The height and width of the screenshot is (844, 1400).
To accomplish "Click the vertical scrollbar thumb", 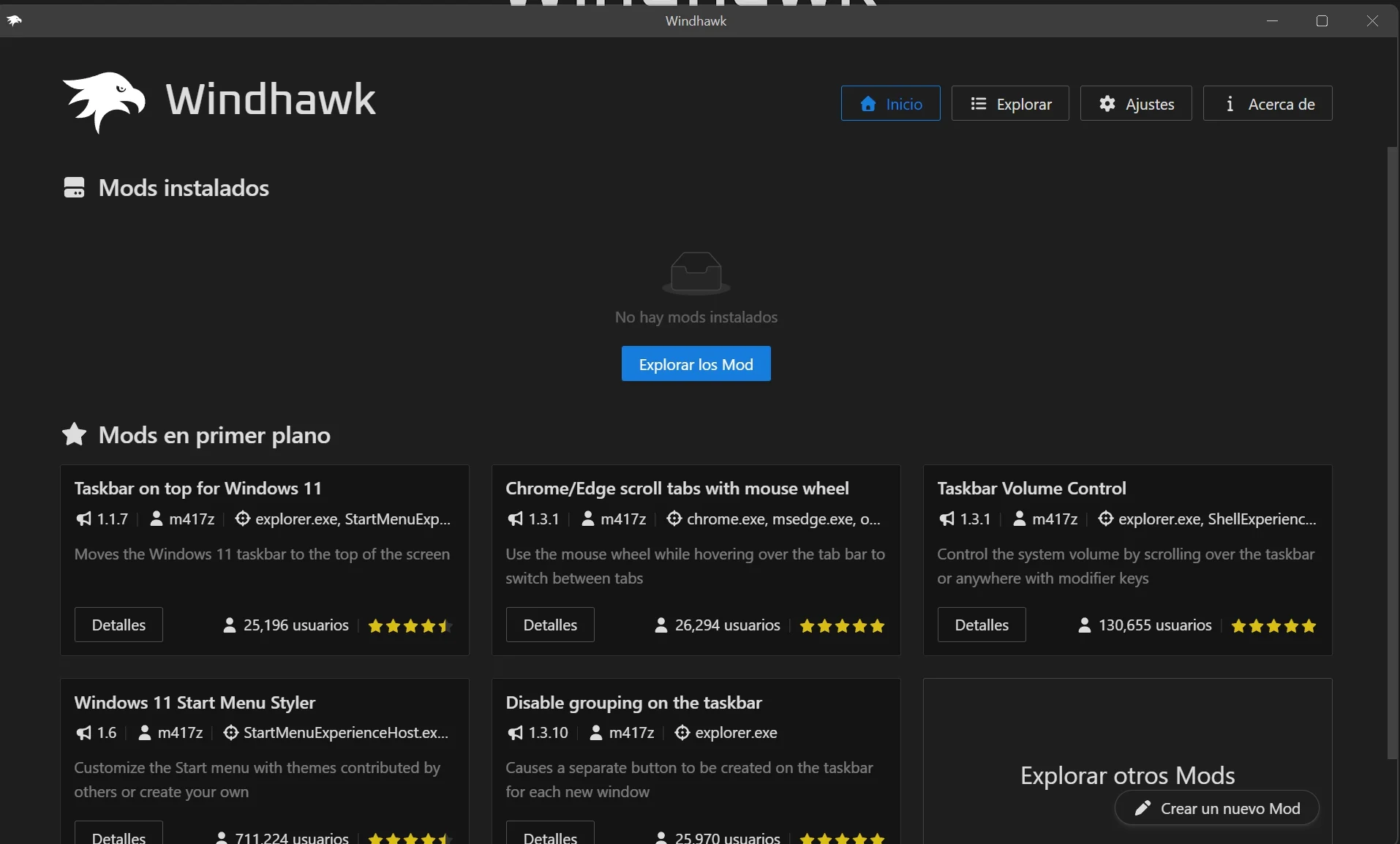I will (x=1393, y=453).
